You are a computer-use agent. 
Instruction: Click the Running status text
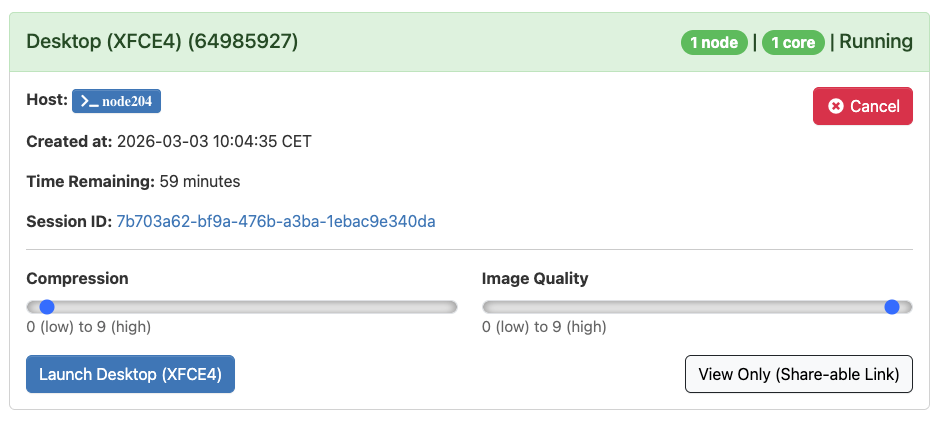(875, 42)
